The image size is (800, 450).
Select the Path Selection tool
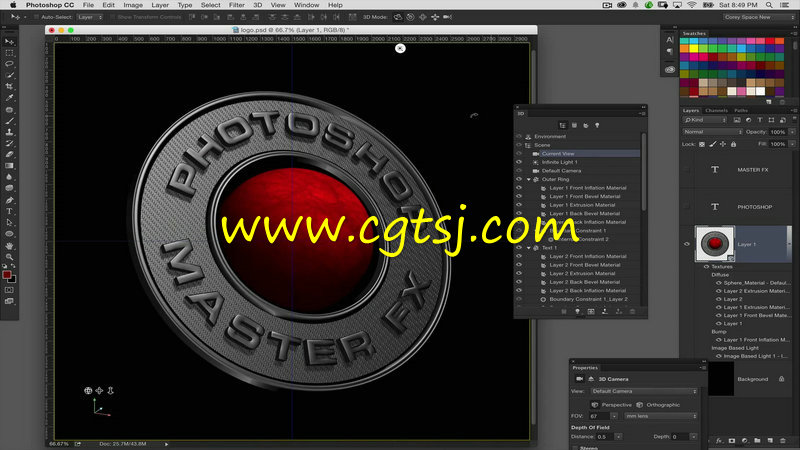(x=9, y=222)
